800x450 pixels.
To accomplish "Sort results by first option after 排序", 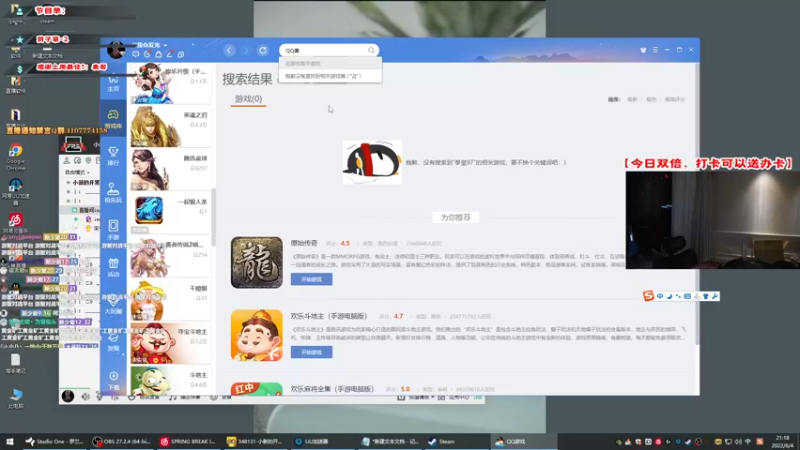I will 632,99.
